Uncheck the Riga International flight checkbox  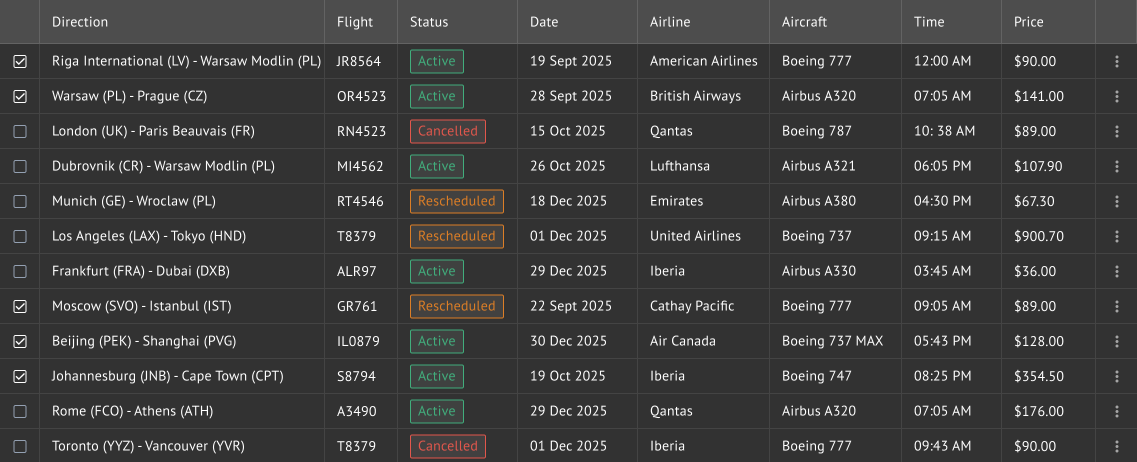(20, 62)
